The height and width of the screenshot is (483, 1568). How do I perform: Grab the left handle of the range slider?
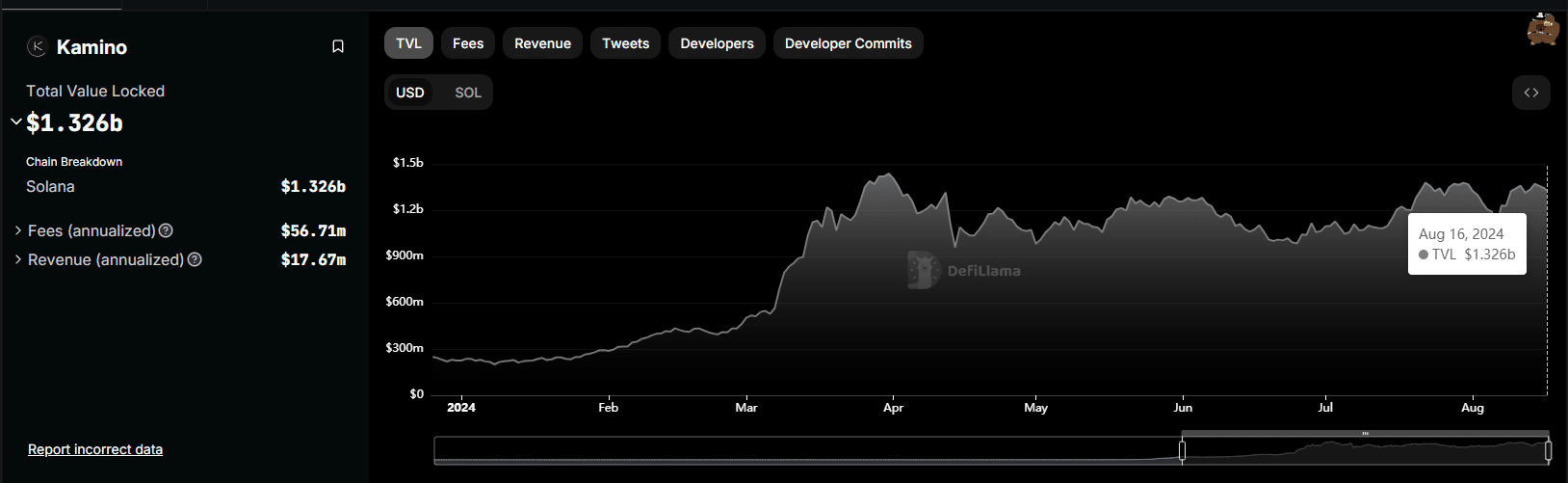coord(1183,450)
